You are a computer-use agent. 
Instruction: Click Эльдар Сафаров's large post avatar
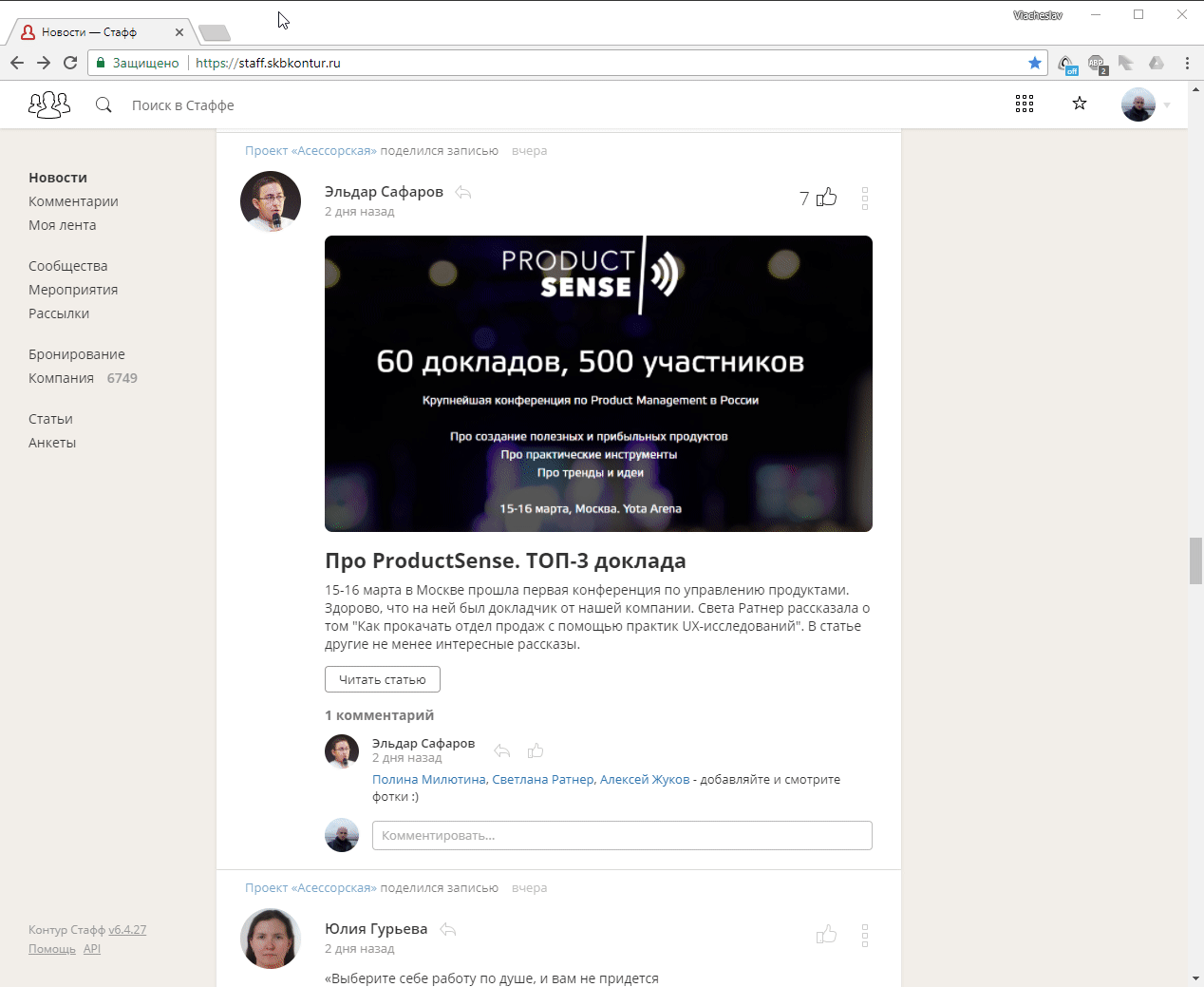(271, 201)
